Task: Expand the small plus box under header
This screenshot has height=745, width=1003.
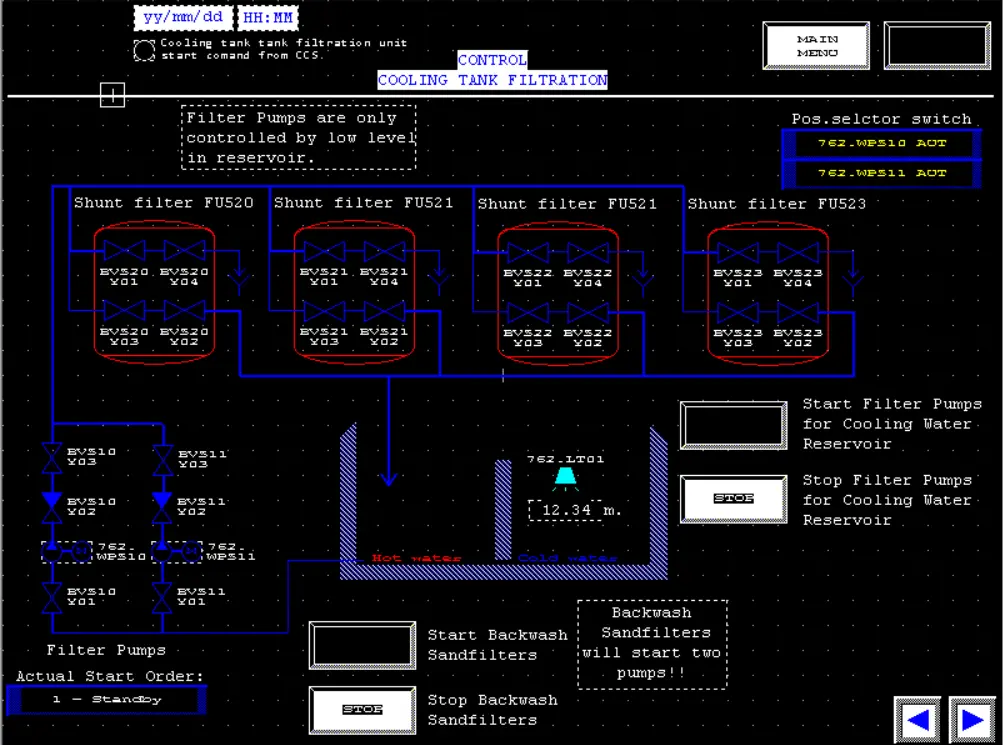Action: 113,96
